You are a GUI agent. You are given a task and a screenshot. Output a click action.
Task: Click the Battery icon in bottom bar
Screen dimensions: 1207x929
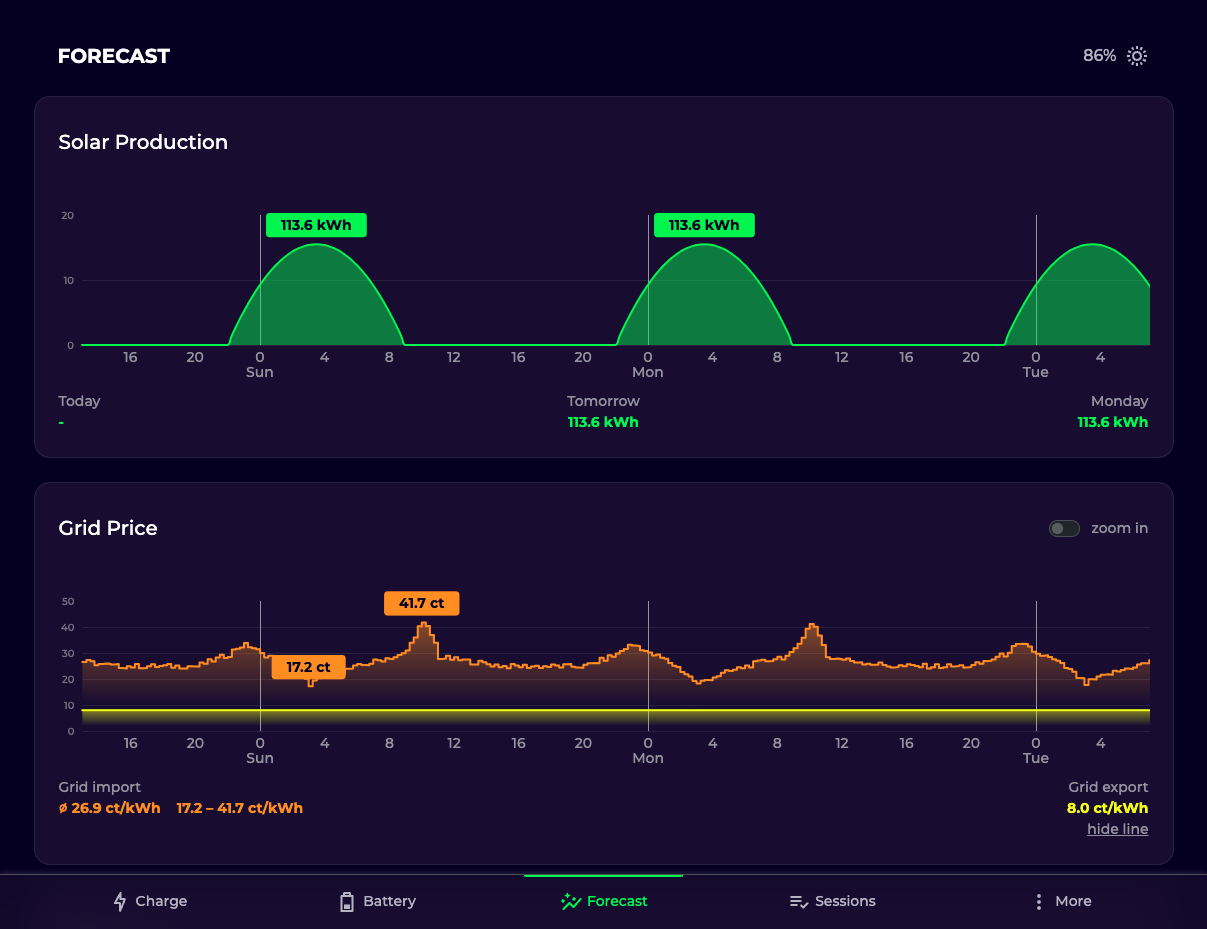(x=347, y=902)
